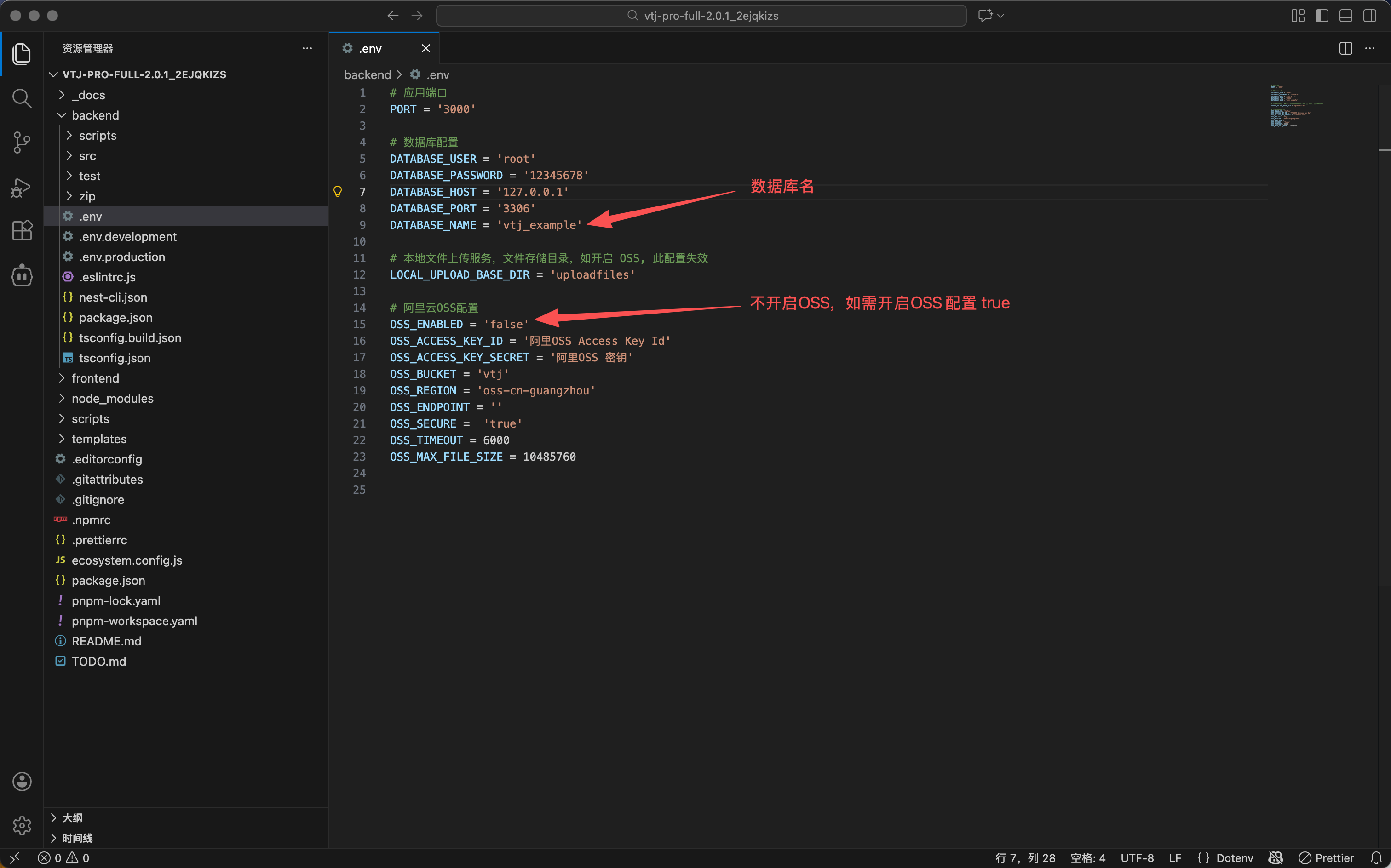The image size is (1391, 868).
Task: Open the .env.production file
Action: (122, 257)
